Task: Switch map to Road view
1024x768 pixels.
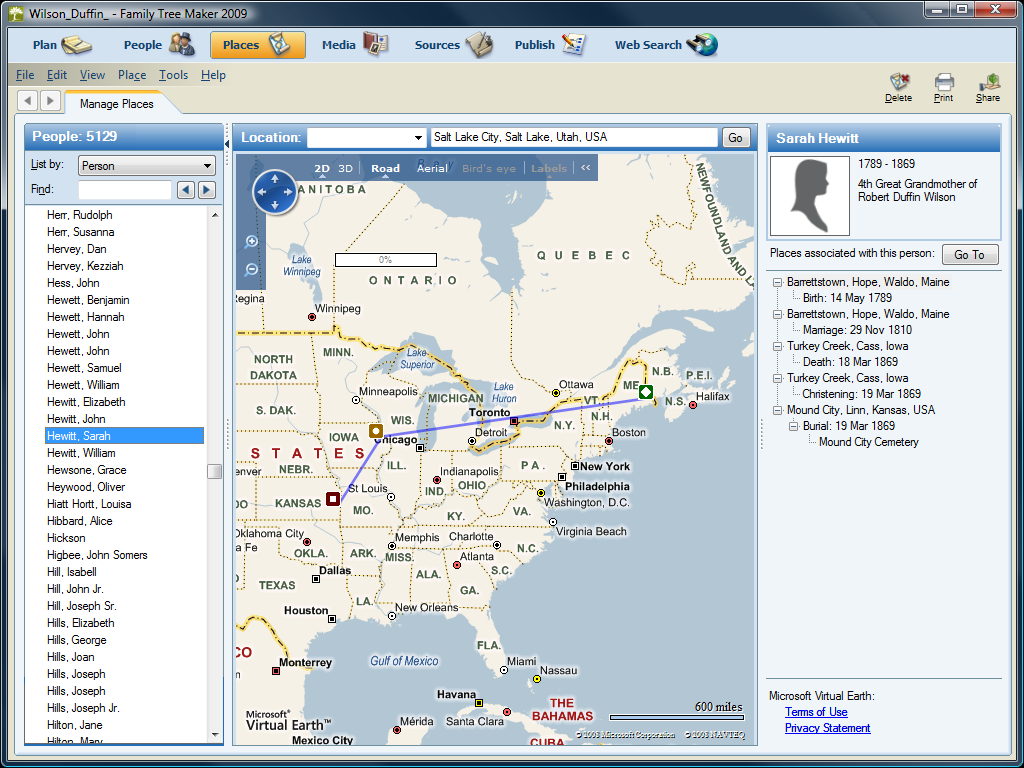Action: pyautogui.click(x=385, y=168)
